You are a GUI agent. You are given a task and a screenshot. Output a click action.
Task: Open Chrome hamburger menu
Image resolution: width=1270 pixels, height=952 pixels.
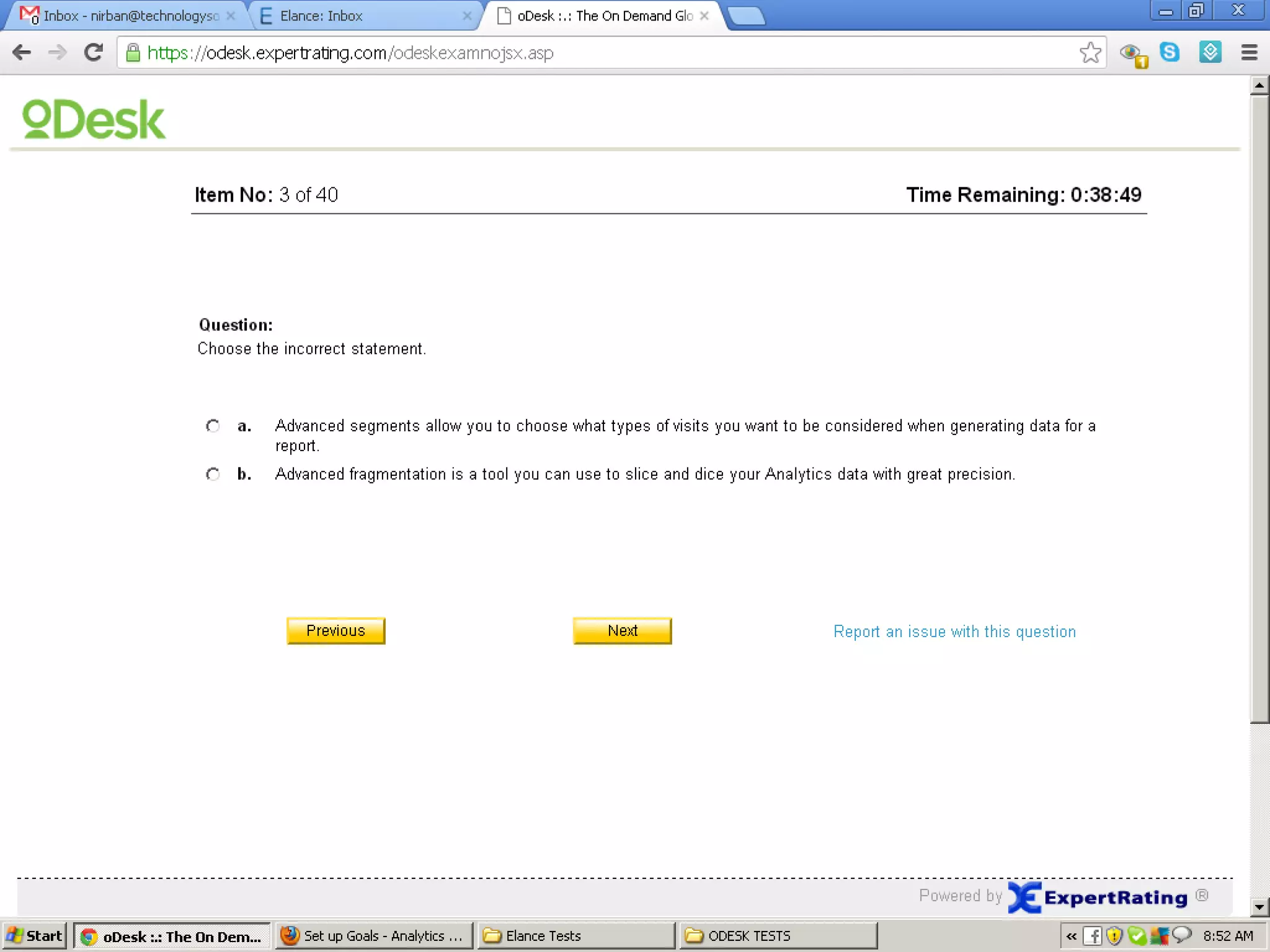1249,53
